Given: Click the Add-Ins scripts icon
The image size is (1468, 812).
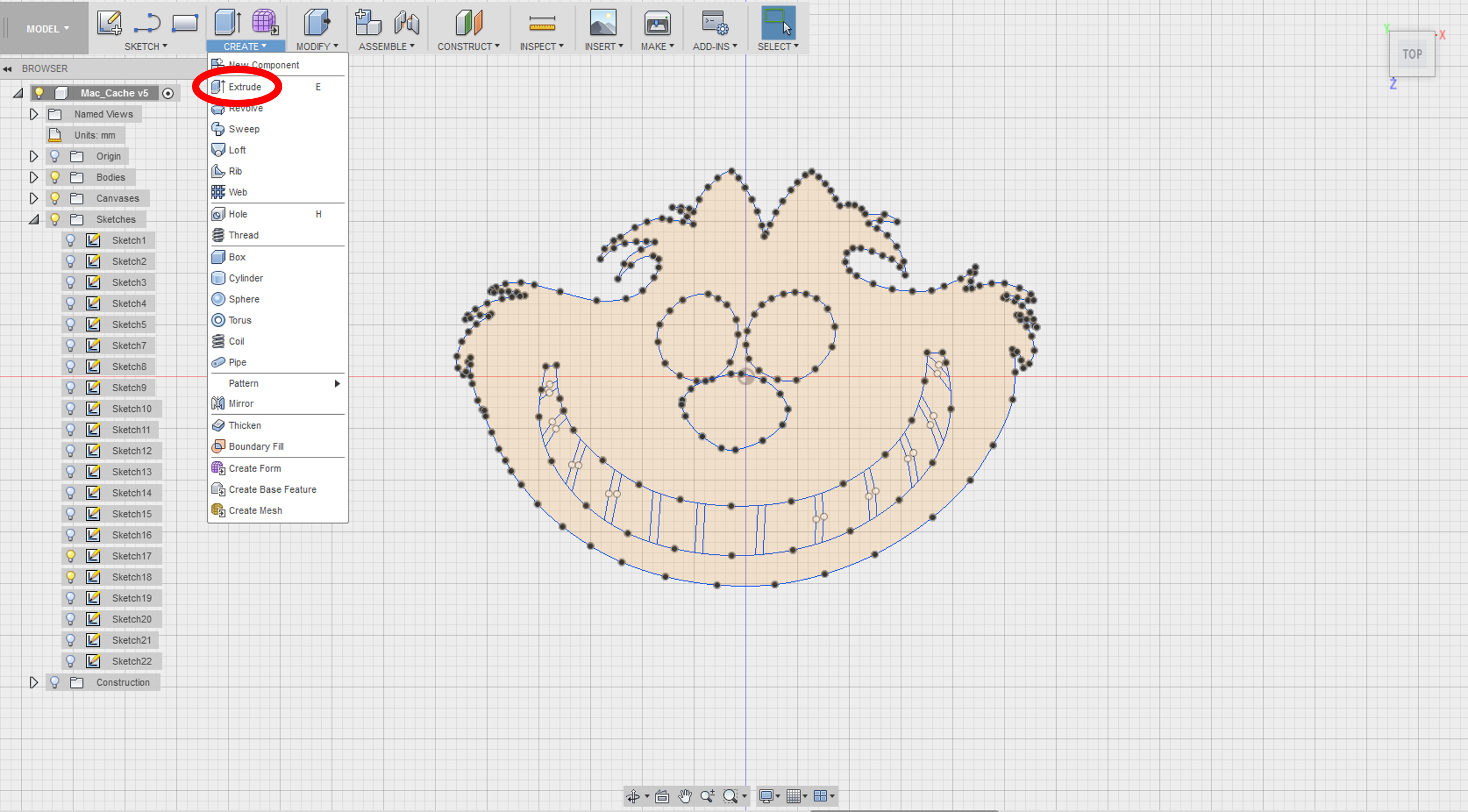Looking at the screenshot, I should coord(714,24).
